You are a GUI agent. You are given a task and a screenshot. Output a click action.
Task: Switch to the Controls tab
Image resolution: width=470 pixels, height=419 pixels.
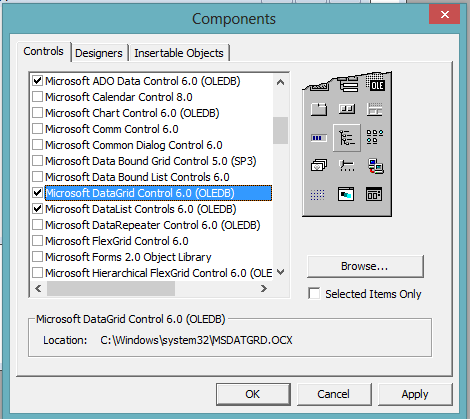coord(44,51)
